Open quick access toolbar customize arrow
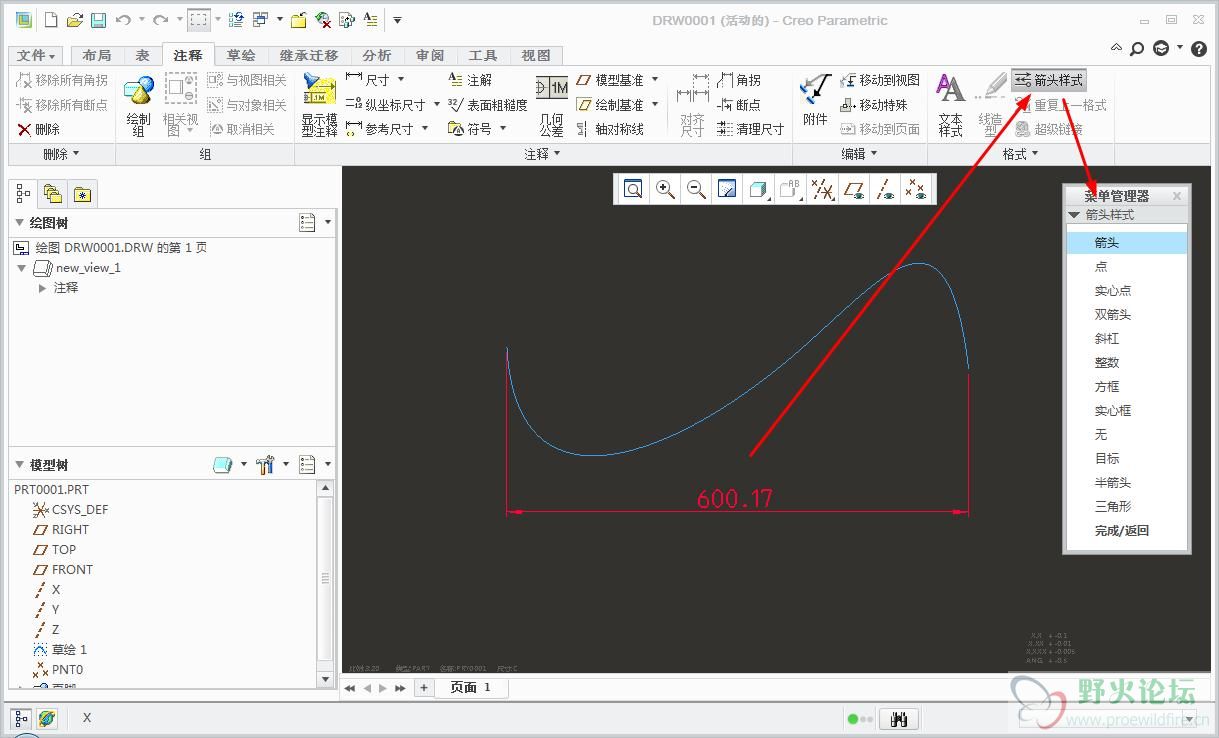This screenshot has height=738, width=1219. [397, 20]
